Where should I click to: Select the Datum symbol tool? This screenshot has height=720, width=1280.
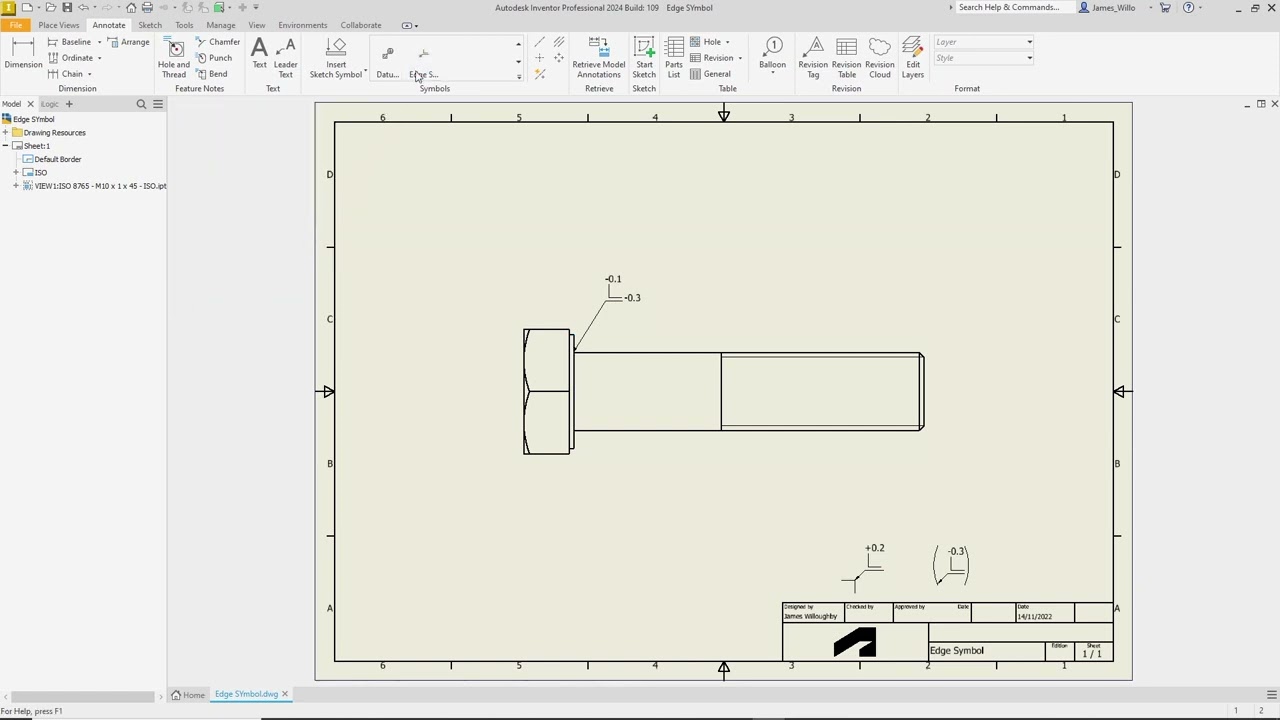(x=387, y=62)
